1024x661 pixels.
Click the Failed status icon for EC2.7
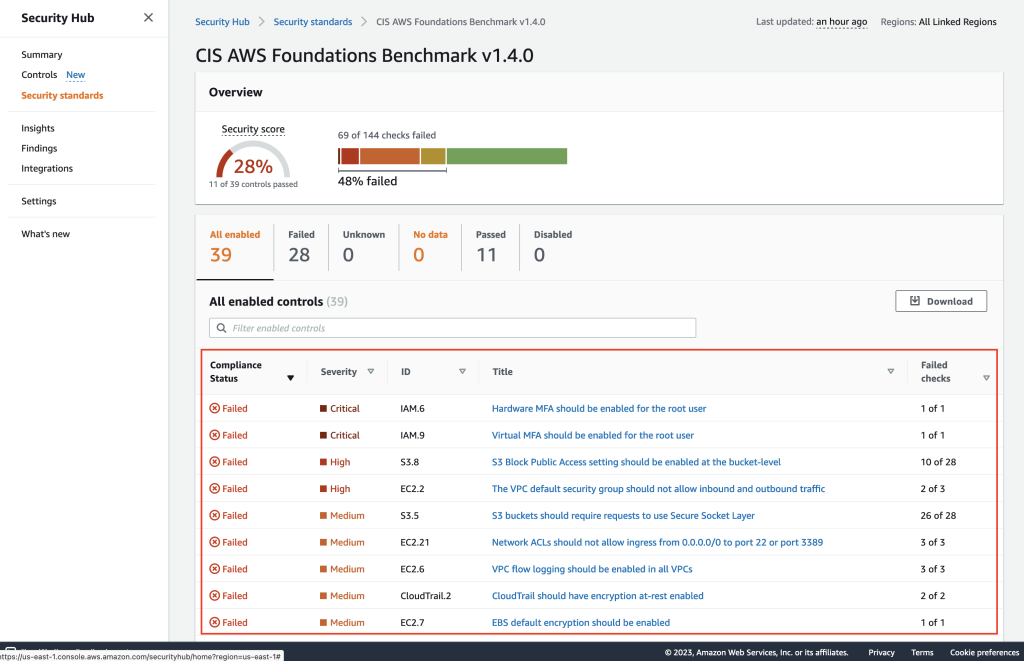(x=214, y=622)
